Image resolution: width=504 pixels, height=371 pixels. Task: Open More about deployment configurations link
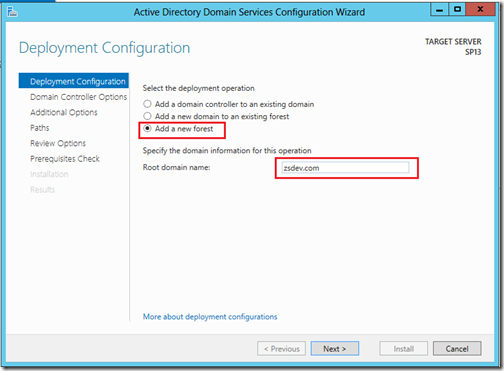point(210,317)
